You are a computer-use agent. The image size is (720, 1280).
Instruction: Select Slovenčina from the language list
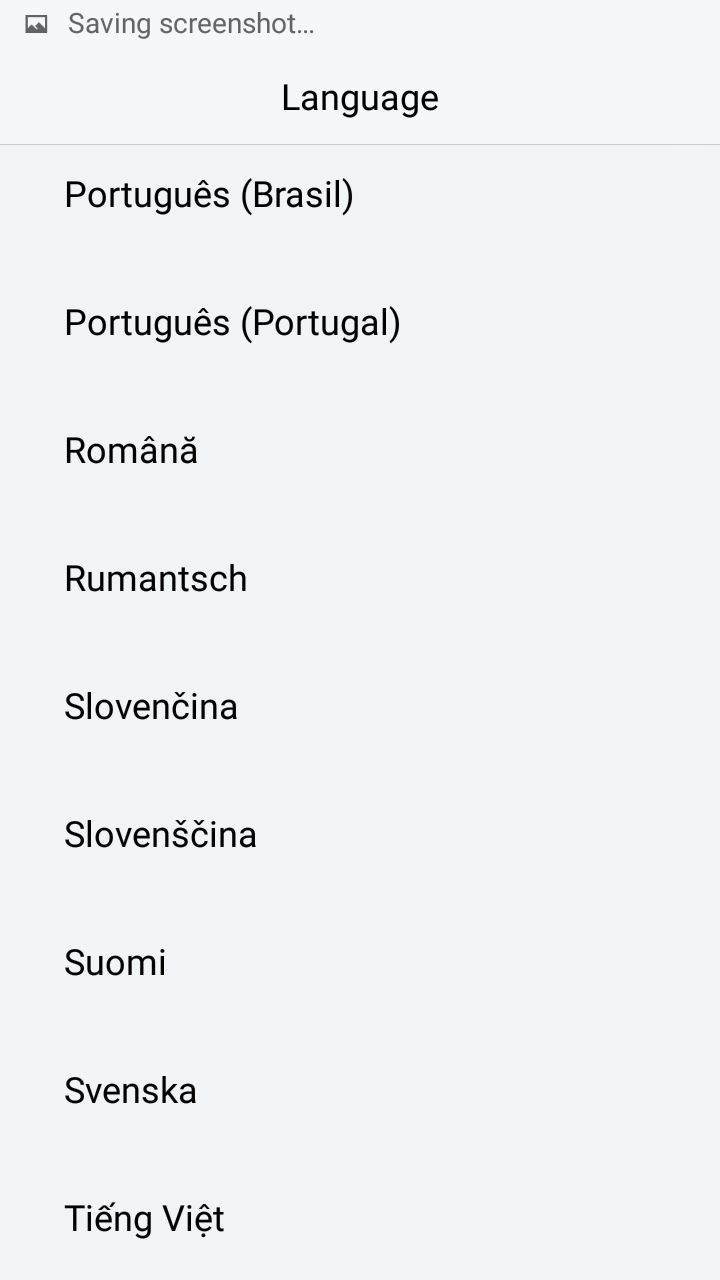(360, 707)
